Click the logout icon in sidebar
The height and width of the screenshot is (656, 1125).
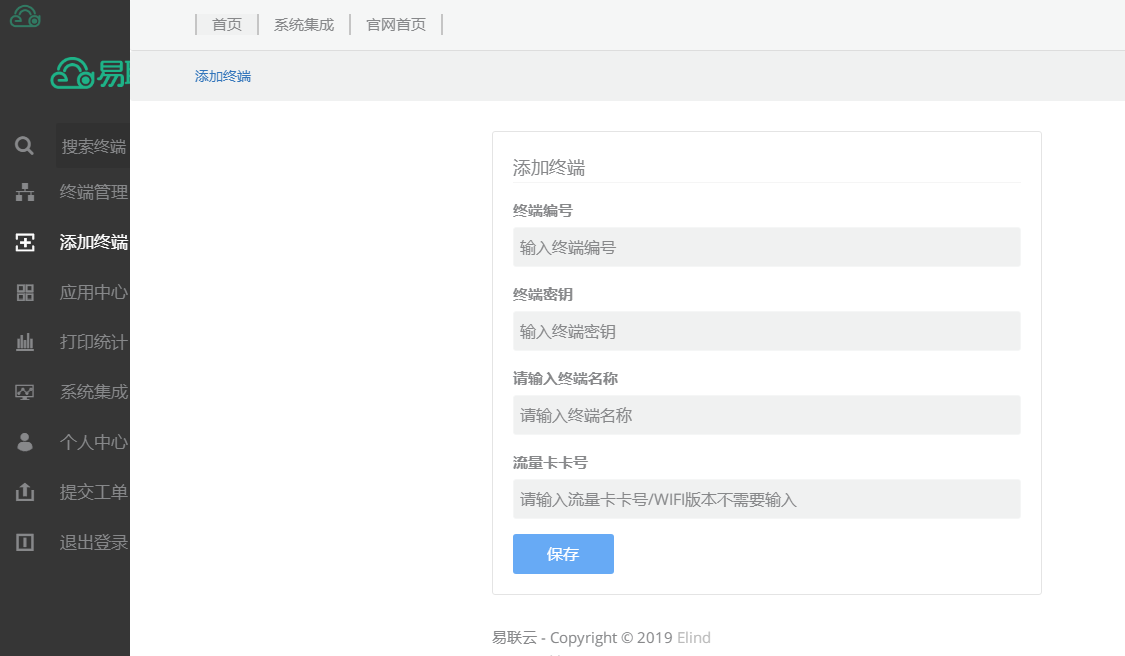click(25, 542)
